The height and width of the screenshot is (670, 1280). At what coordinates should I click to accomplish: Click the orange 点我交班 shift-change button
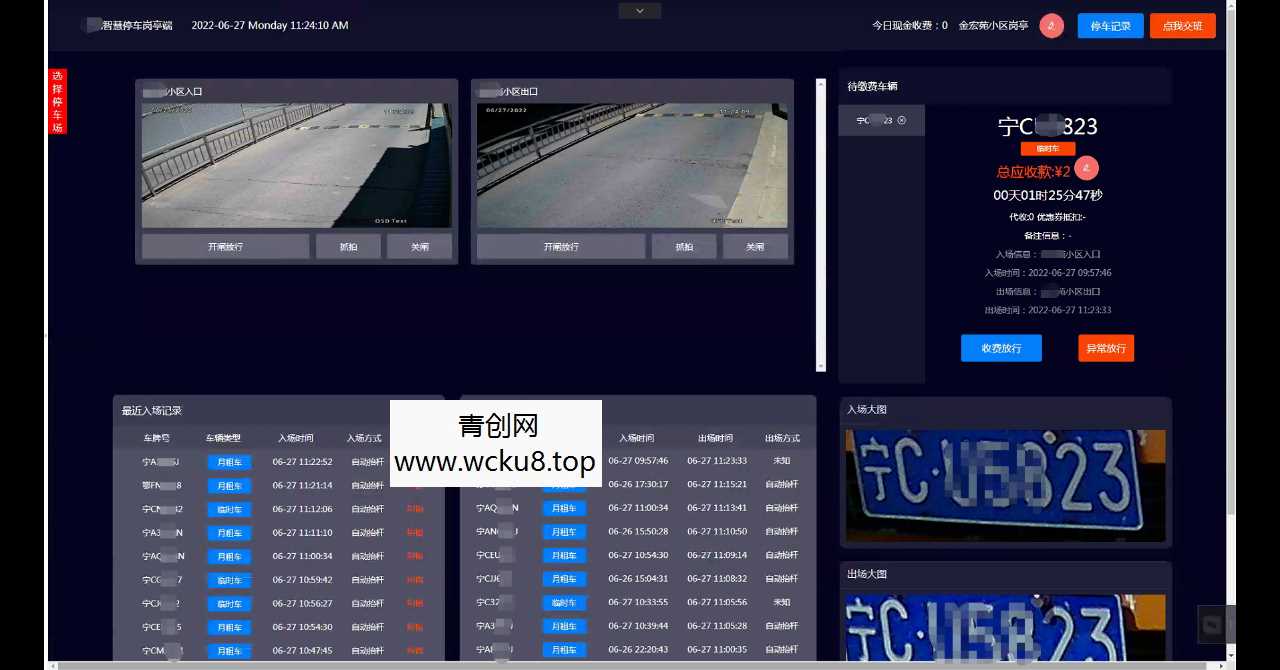point(1183,26)
